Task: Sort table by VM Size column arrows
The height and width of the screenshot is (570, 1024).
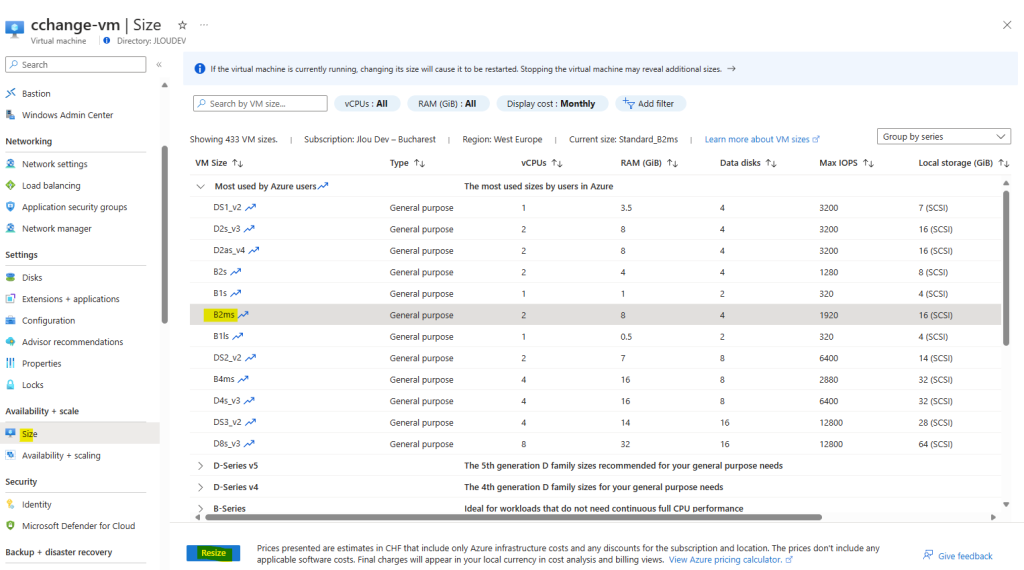Action: coord(238,163)
